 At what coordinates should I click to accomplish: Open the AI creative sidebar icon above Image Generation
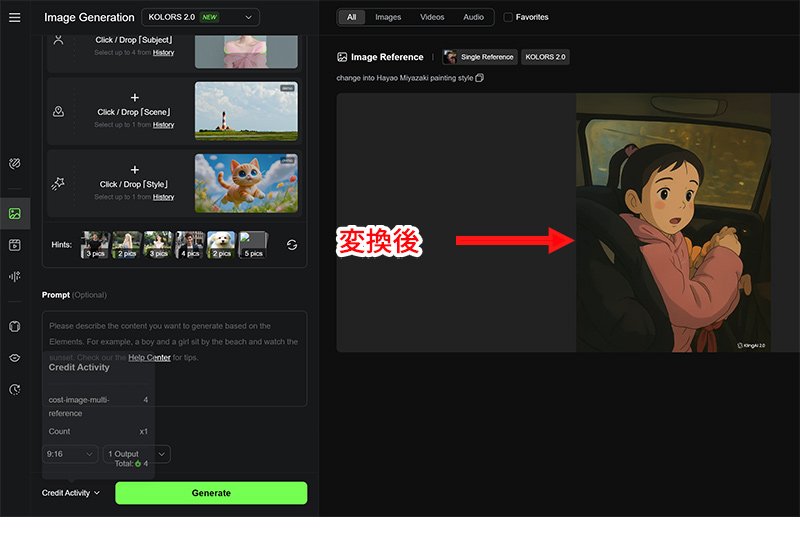pyautogui.click(x=15, y=163)
